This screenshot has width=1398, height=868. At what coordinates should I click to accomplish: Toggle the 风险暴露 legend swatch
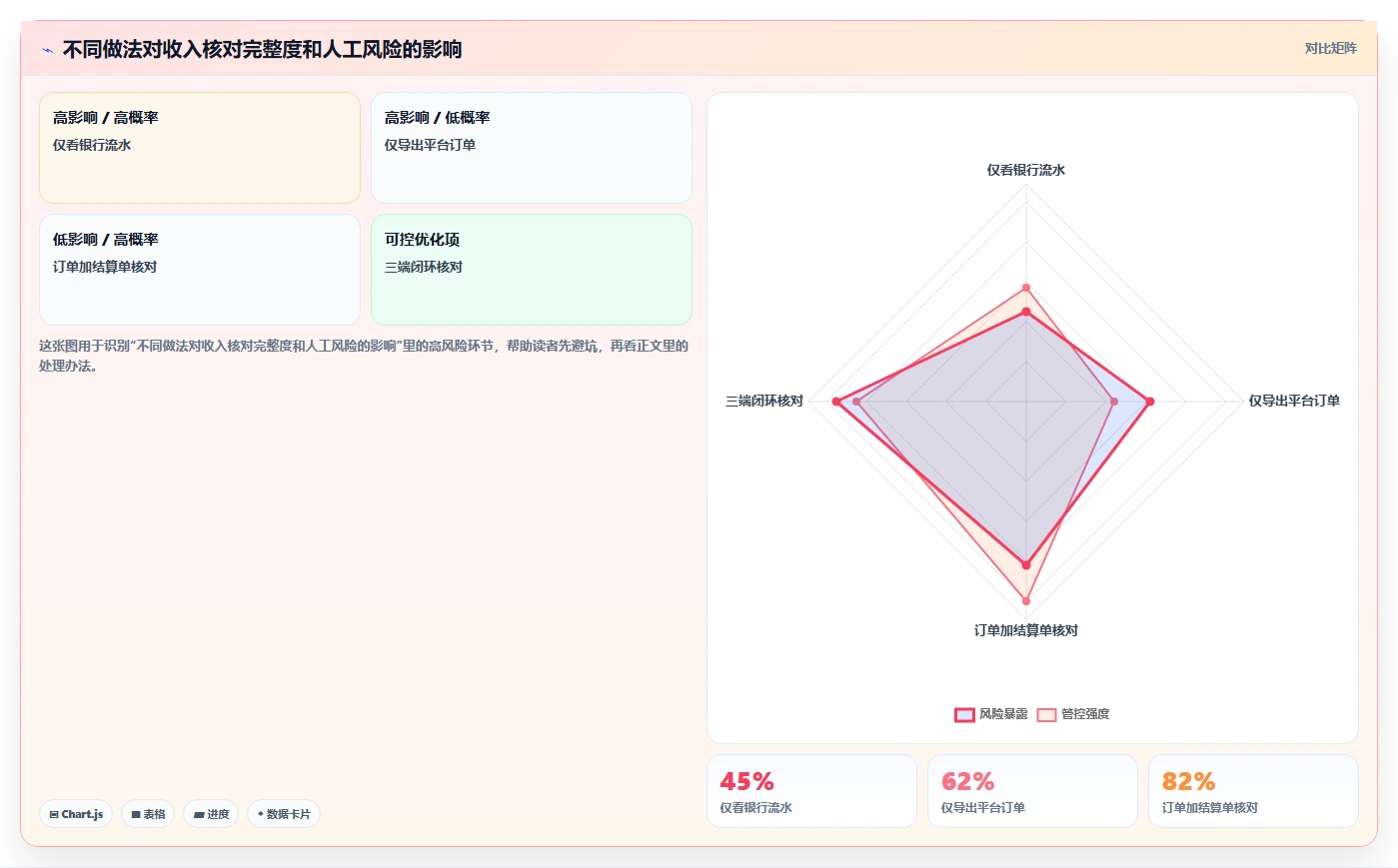click(x=964, y=714)
